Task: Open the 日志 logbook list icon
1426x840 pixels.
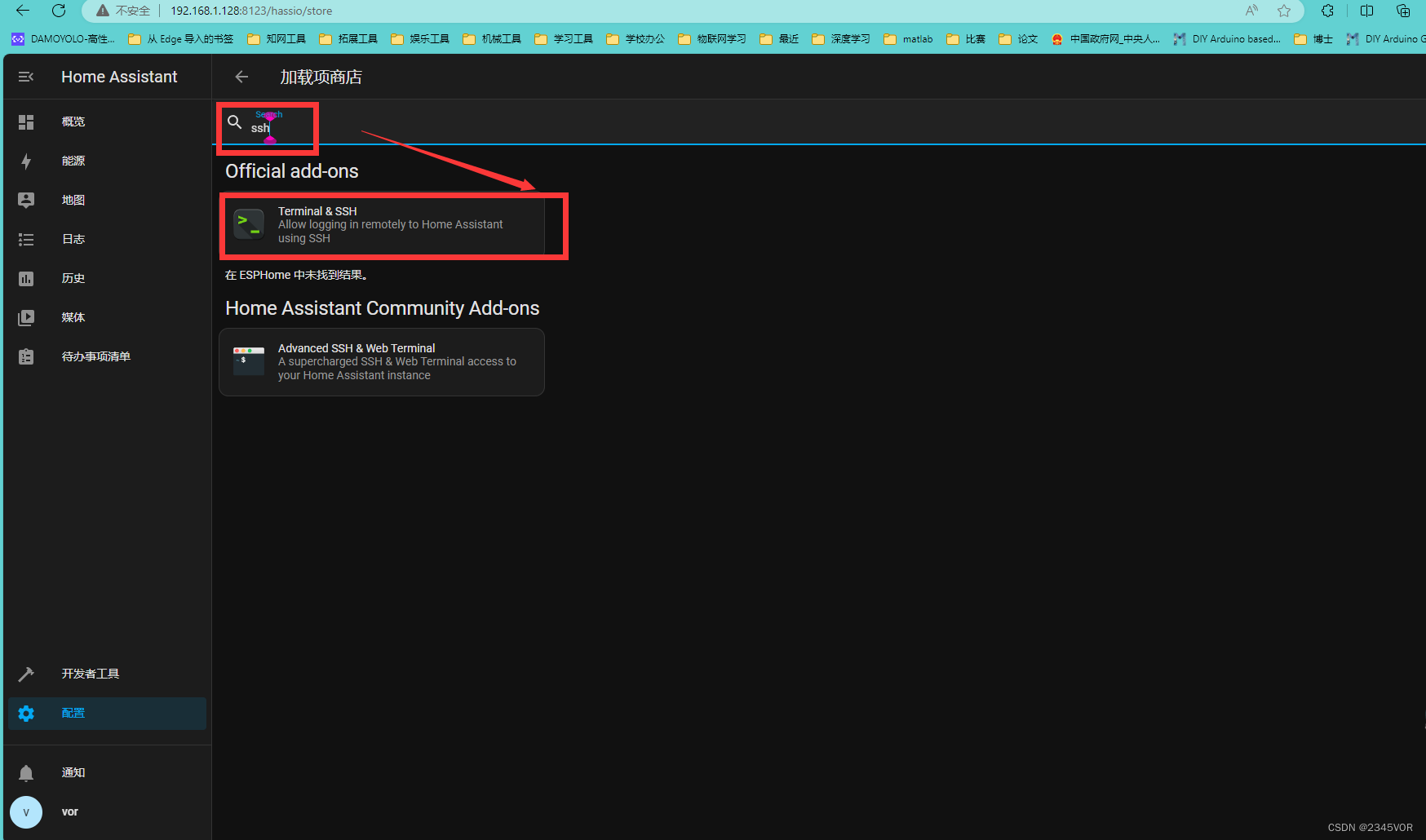Action: click(x=26, y=239)
